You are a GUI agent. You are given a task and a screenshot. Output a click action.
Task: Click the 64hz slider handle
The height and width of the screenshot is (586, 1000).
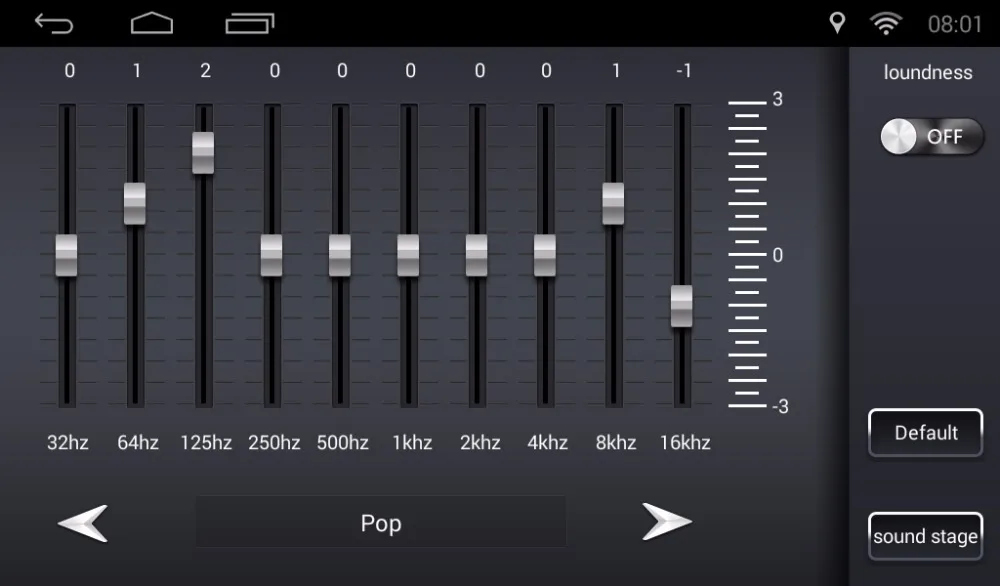click(135, 203)
